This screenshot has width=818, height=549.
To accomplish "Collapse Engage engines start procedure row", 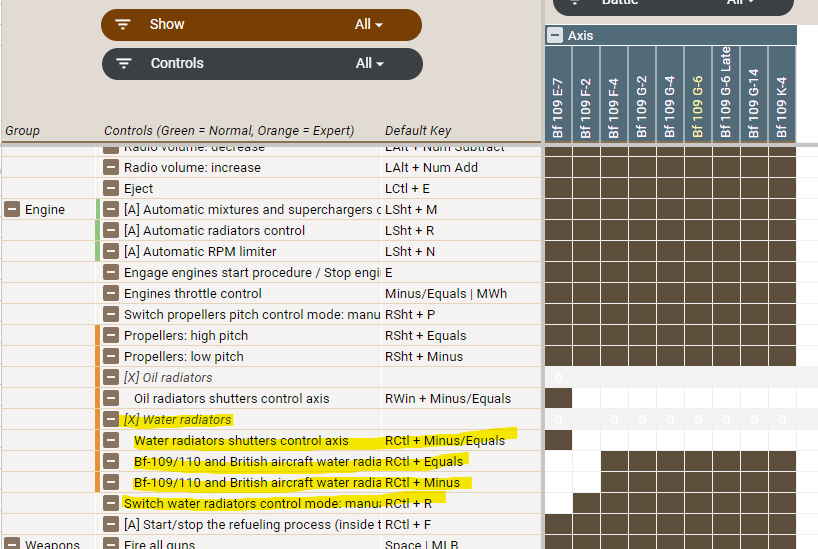I will [x=111, y=272].
